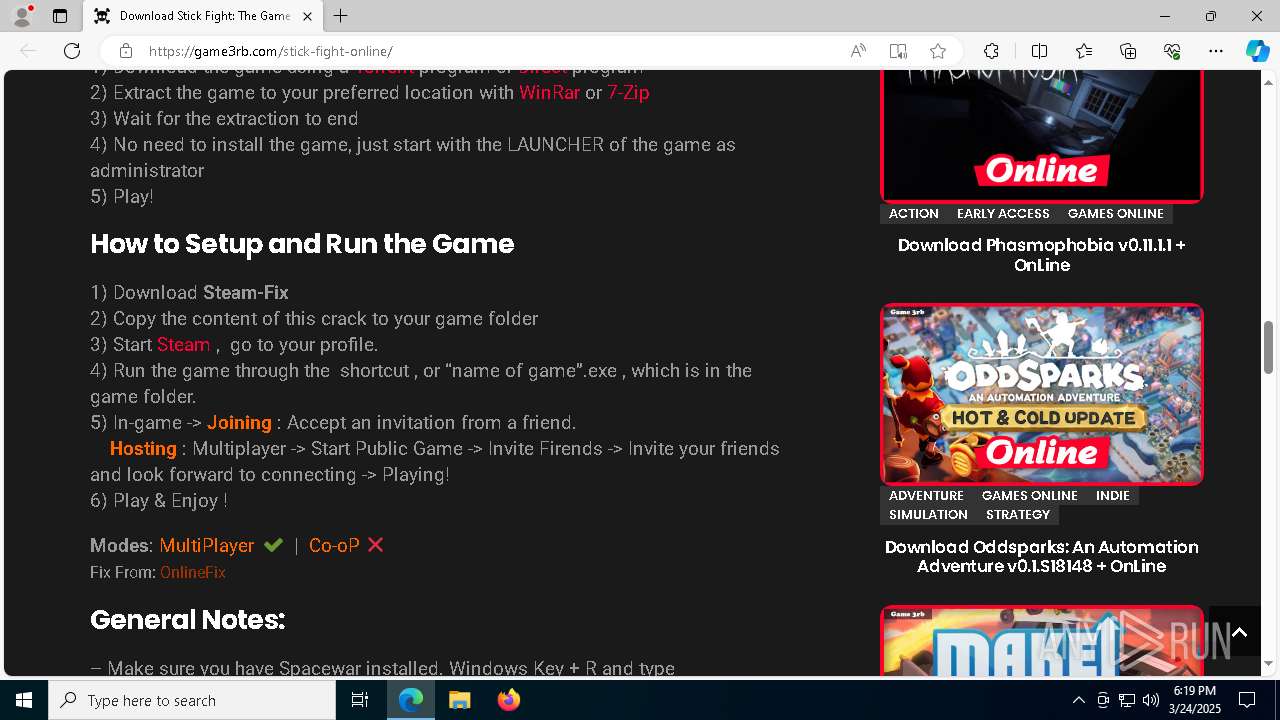
Task: Open the browser profile icon
Action: click(x=21, y=16)
